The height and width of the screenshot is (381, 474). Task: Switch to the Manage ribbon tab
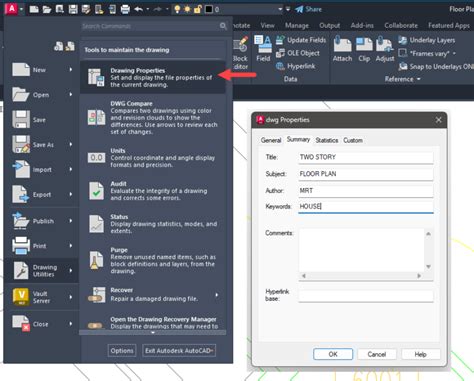point(297,25)
